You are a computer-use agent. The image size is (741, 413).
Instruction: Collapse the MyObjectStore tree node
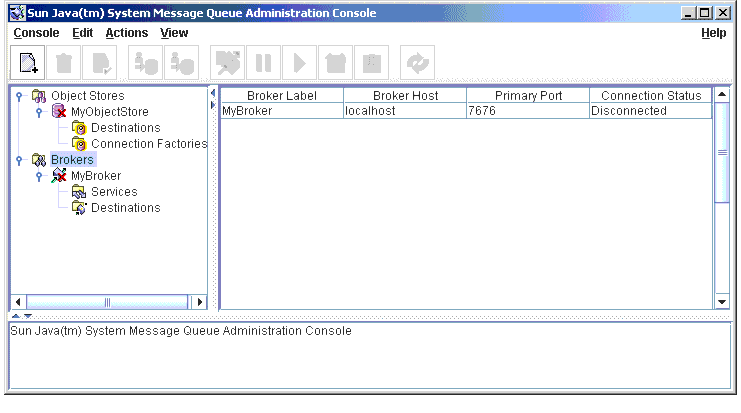tap(39, 112)
